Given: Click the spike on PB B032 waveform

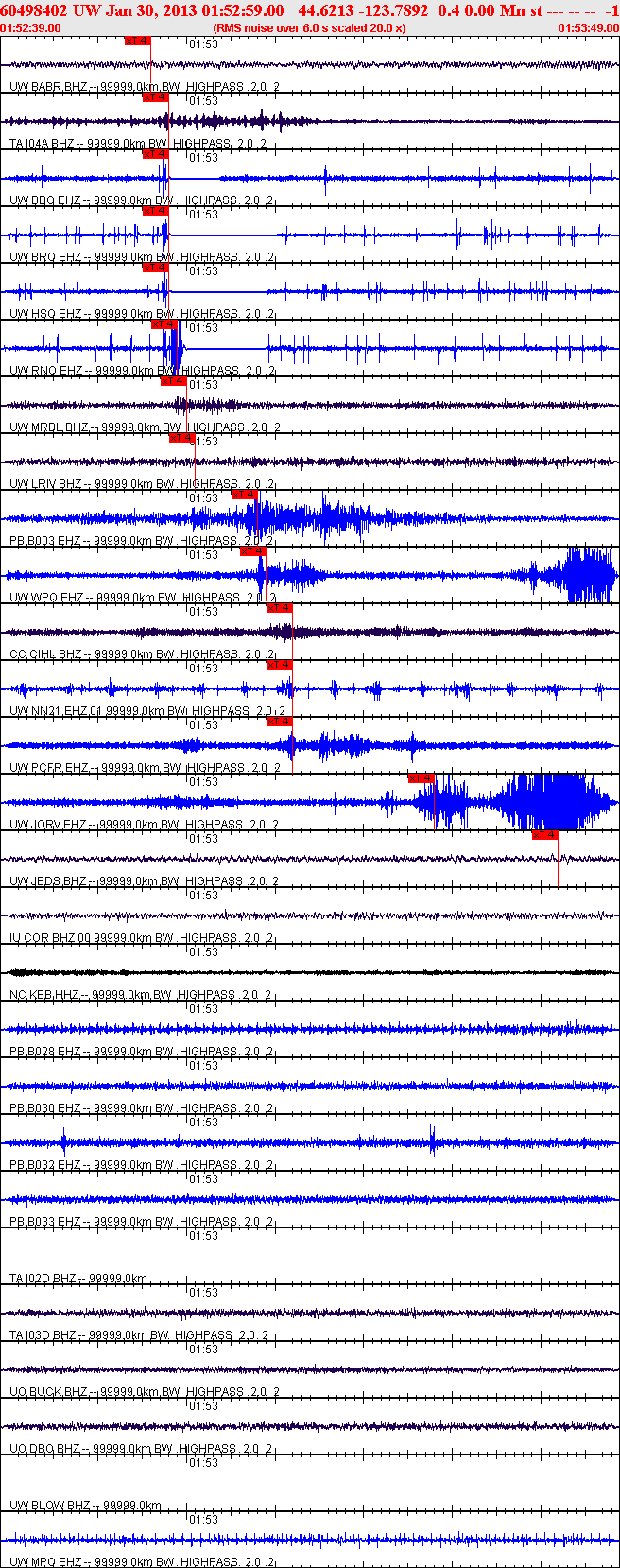Looking at the screenshot, I should (x=432, y=1141).
